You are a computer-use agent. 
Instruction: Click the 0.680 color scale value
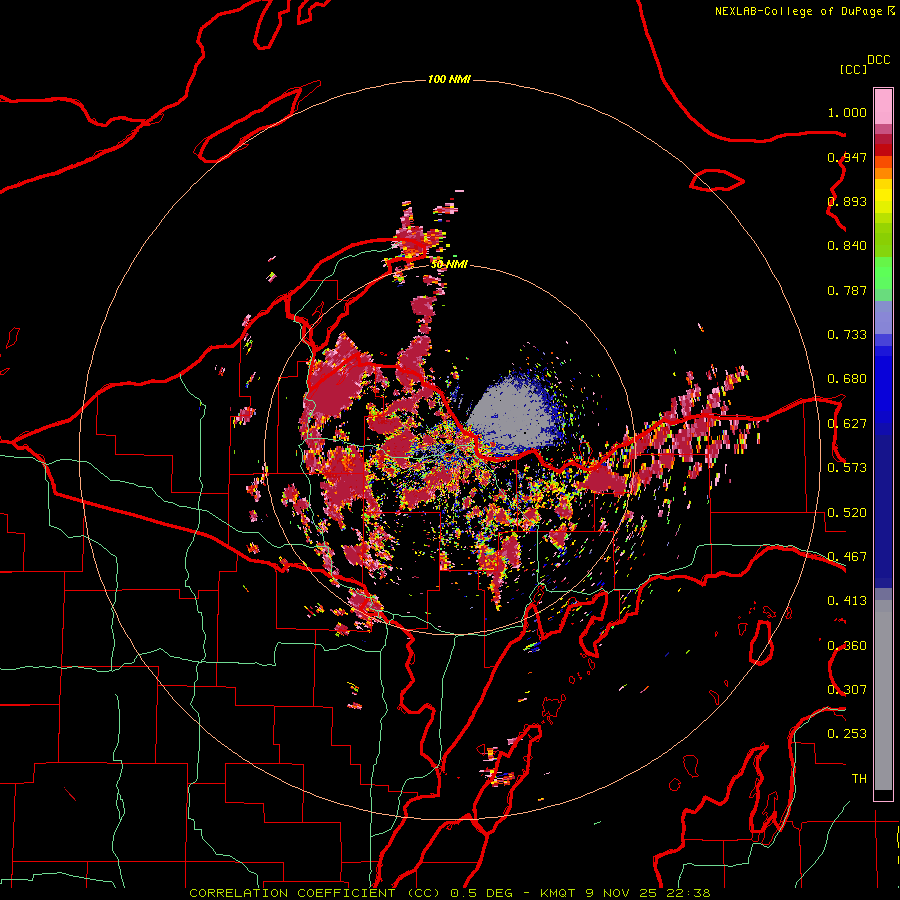coord(847,379)
